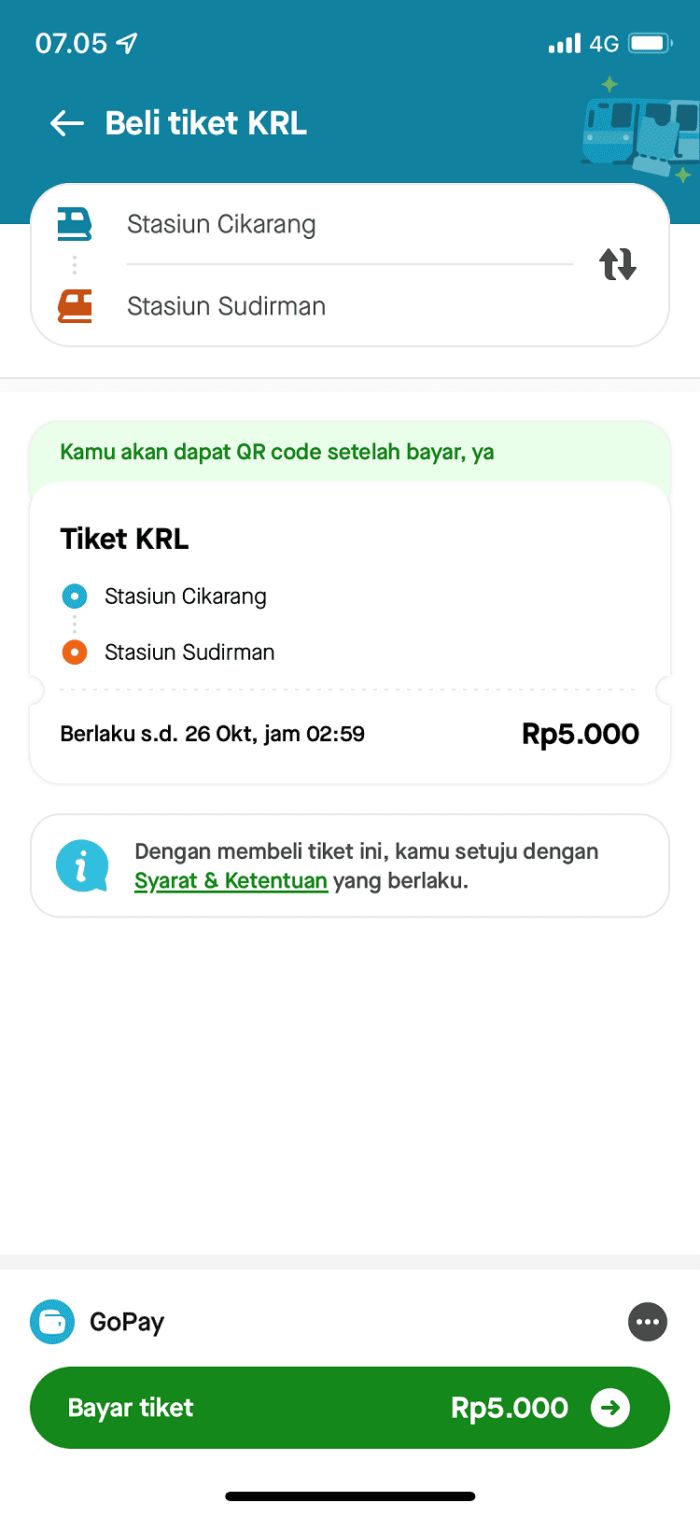Open payment options via the three-dot menu

(x=647, y=1321)
